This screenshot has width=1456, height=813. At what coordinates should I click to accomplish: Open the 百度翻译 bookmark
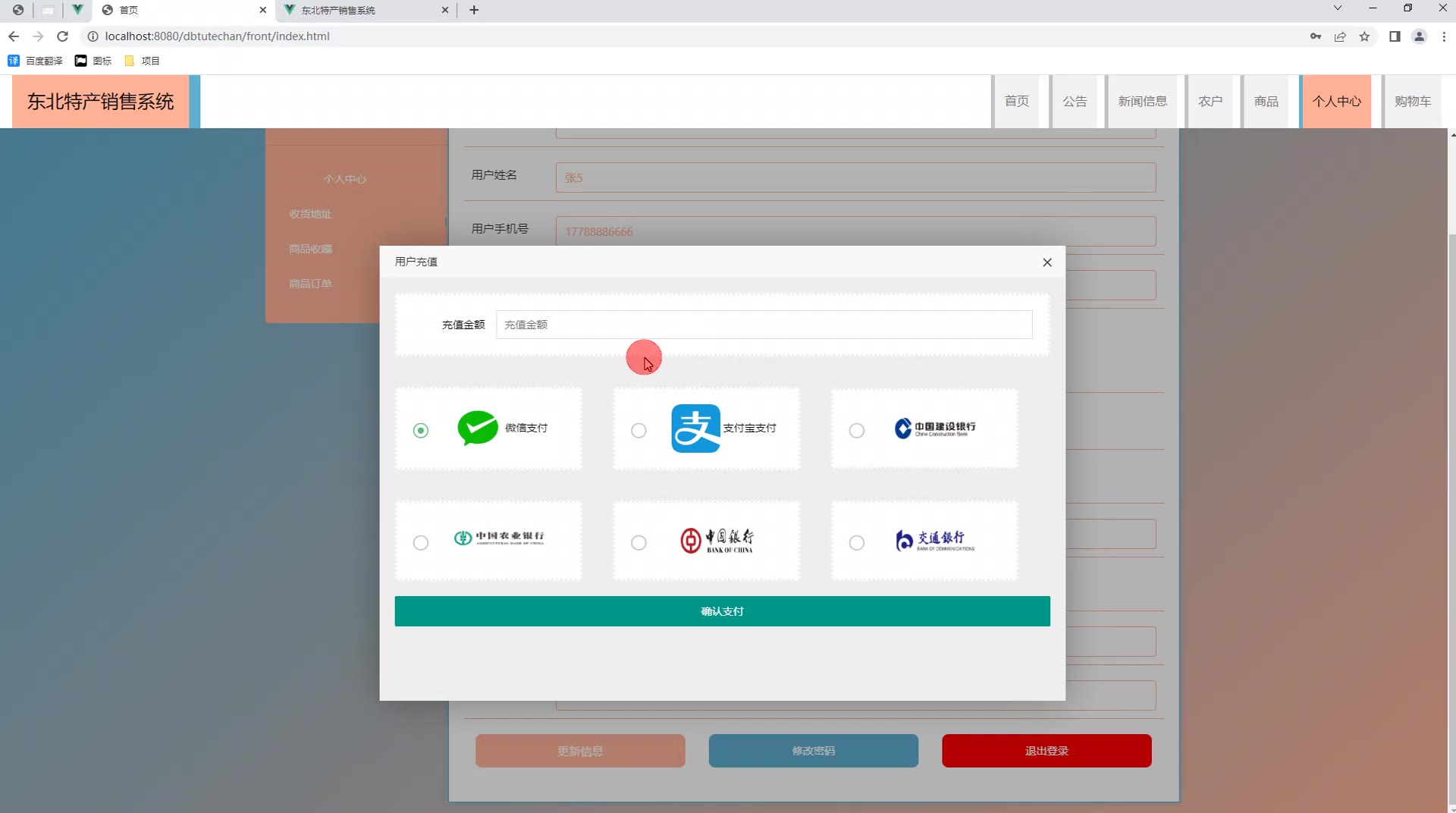pyautogui.click(x=36, y=61)
